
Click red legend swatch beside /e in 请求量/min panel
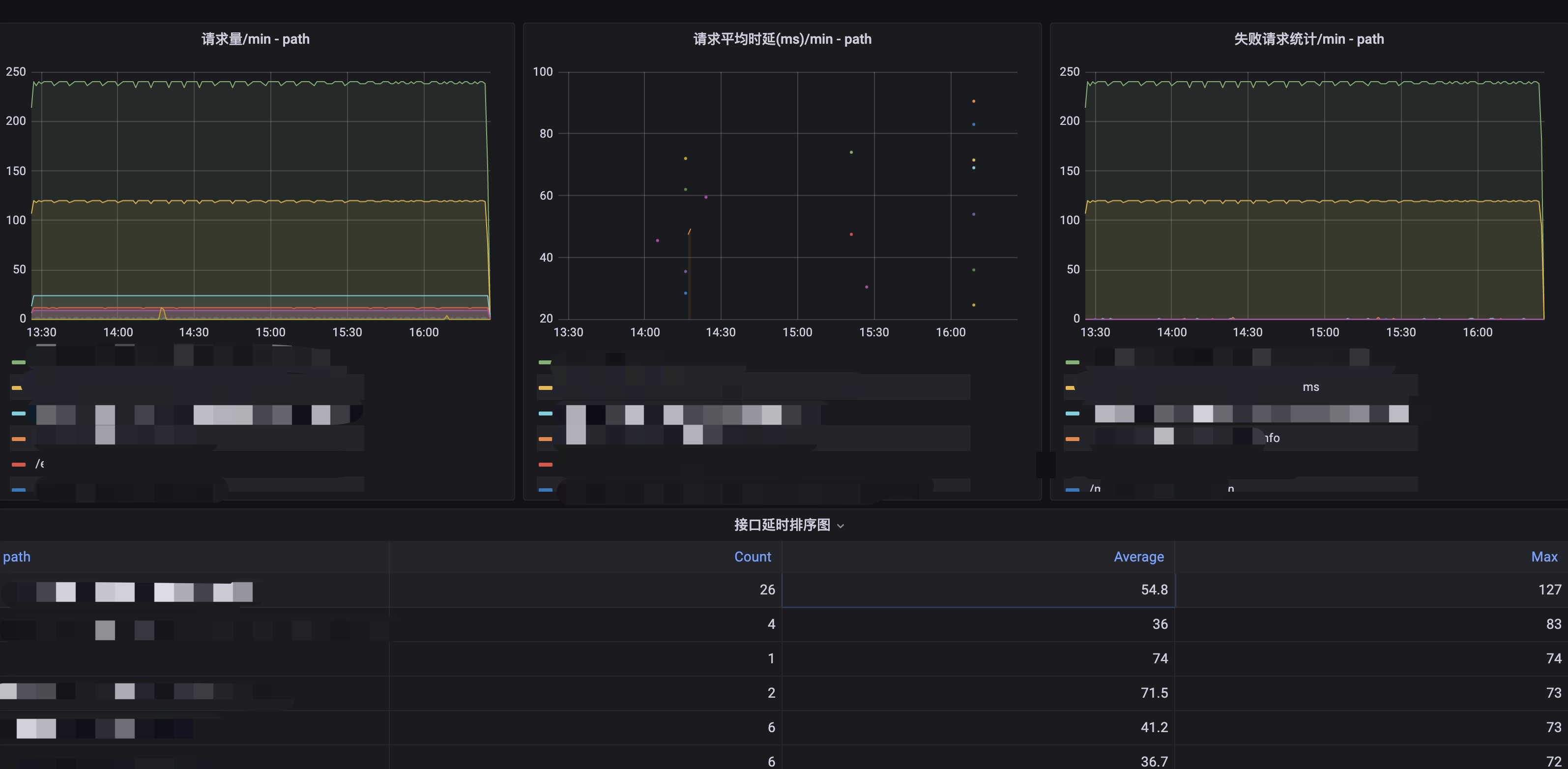[18, 465]
